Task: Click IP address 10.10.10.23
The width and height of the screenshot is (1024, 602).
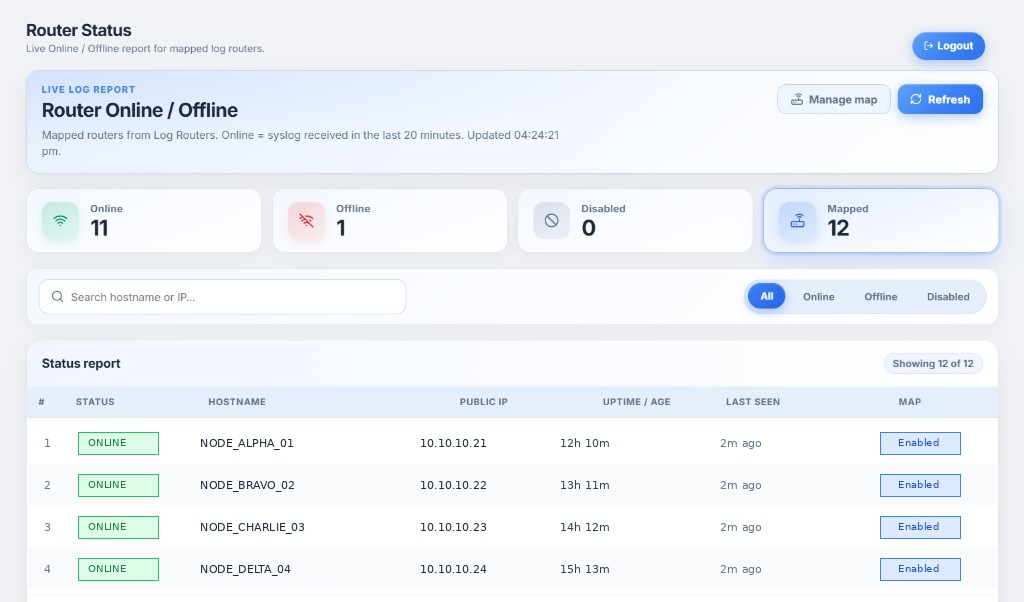Action: [453, 527]
